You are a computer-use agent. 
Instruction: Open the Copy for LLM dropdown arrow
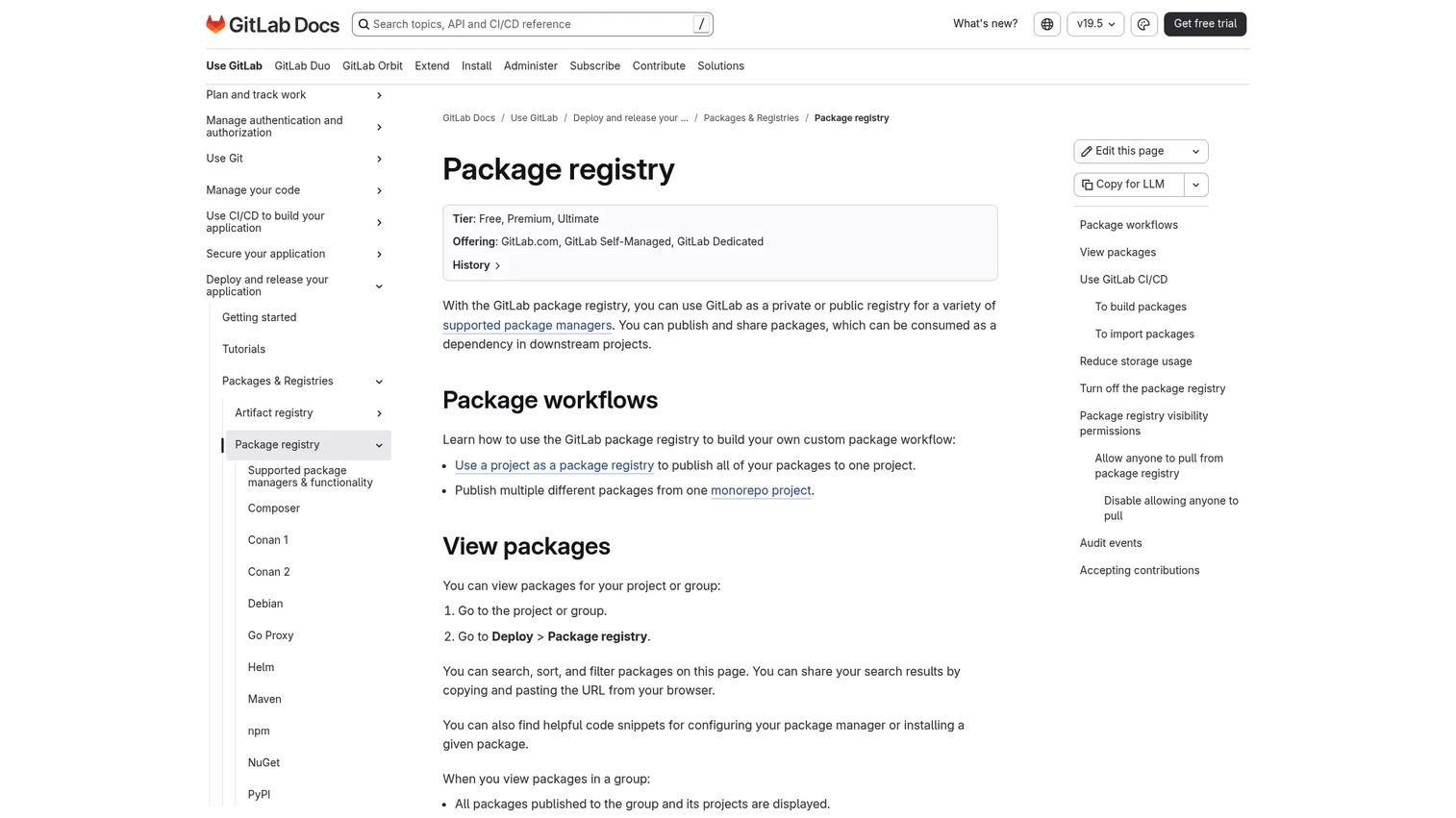pos(1196,185)
